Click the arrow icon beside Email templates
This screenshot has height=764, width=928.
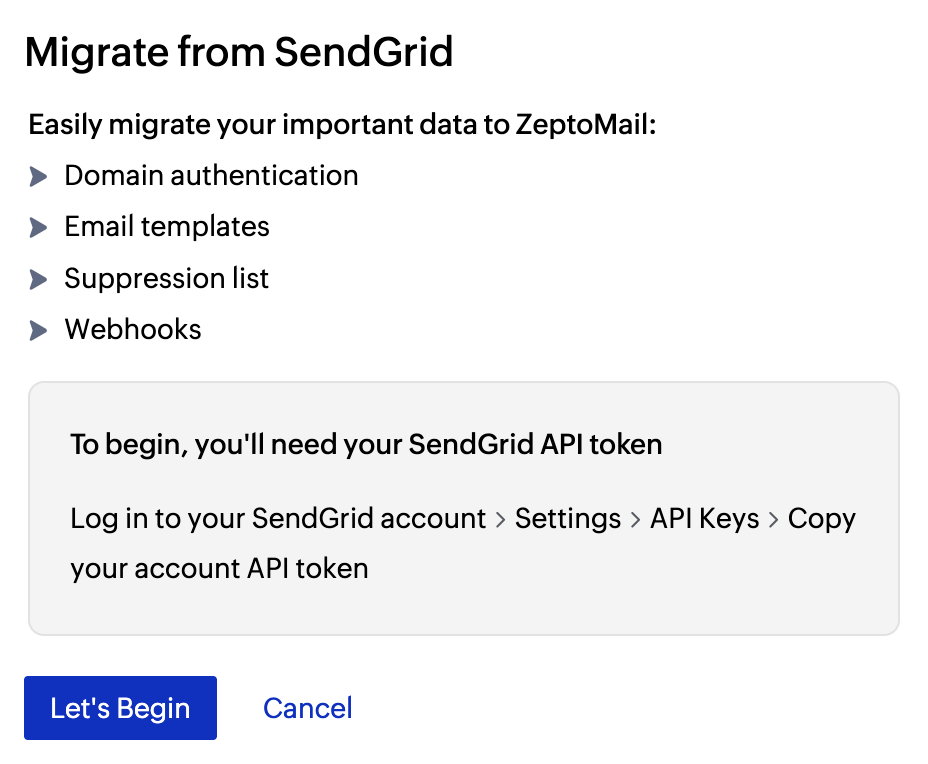[39, 227]
